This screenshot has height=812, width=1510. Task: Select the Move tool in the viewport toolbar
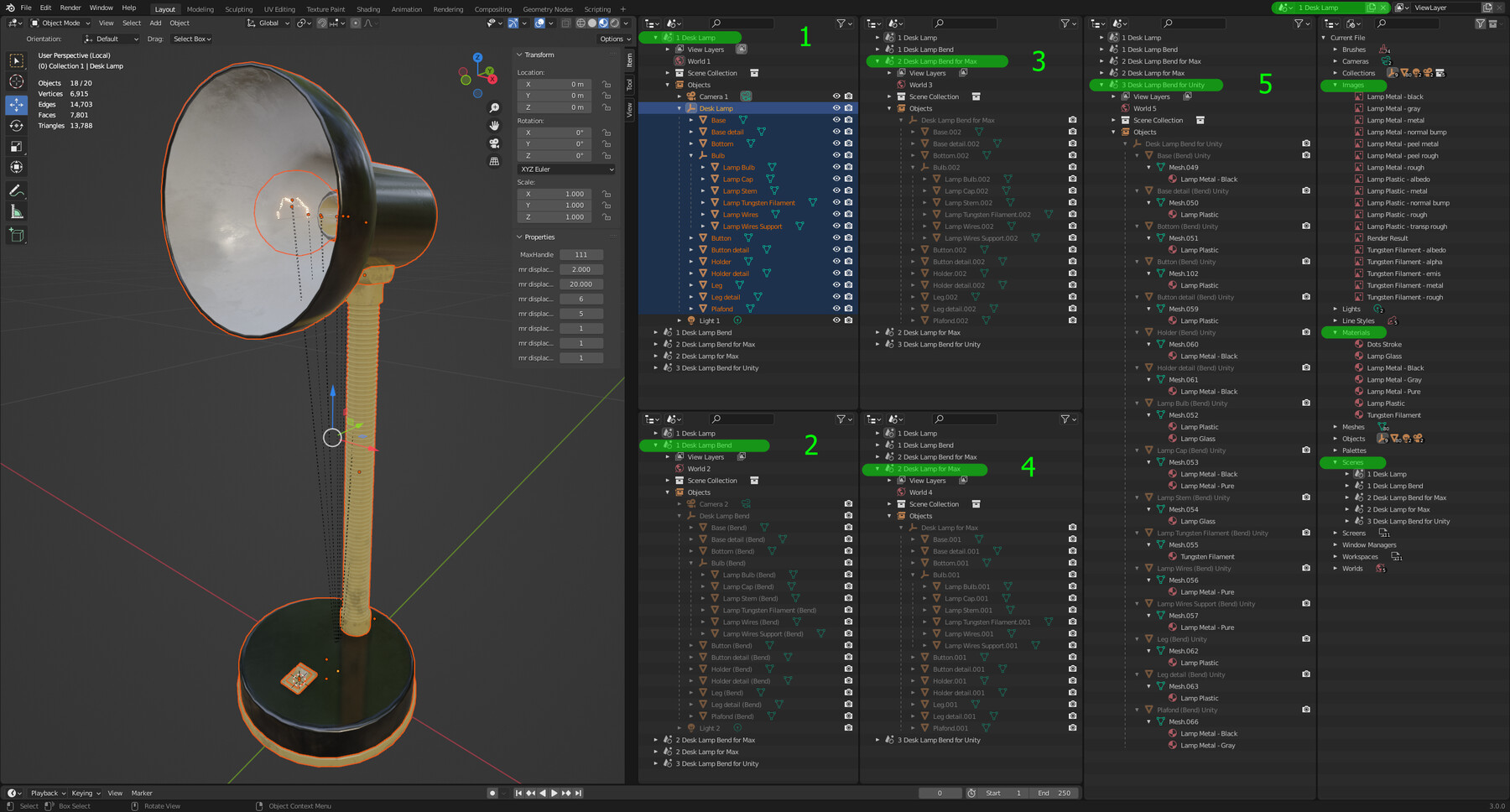[17, 105]
